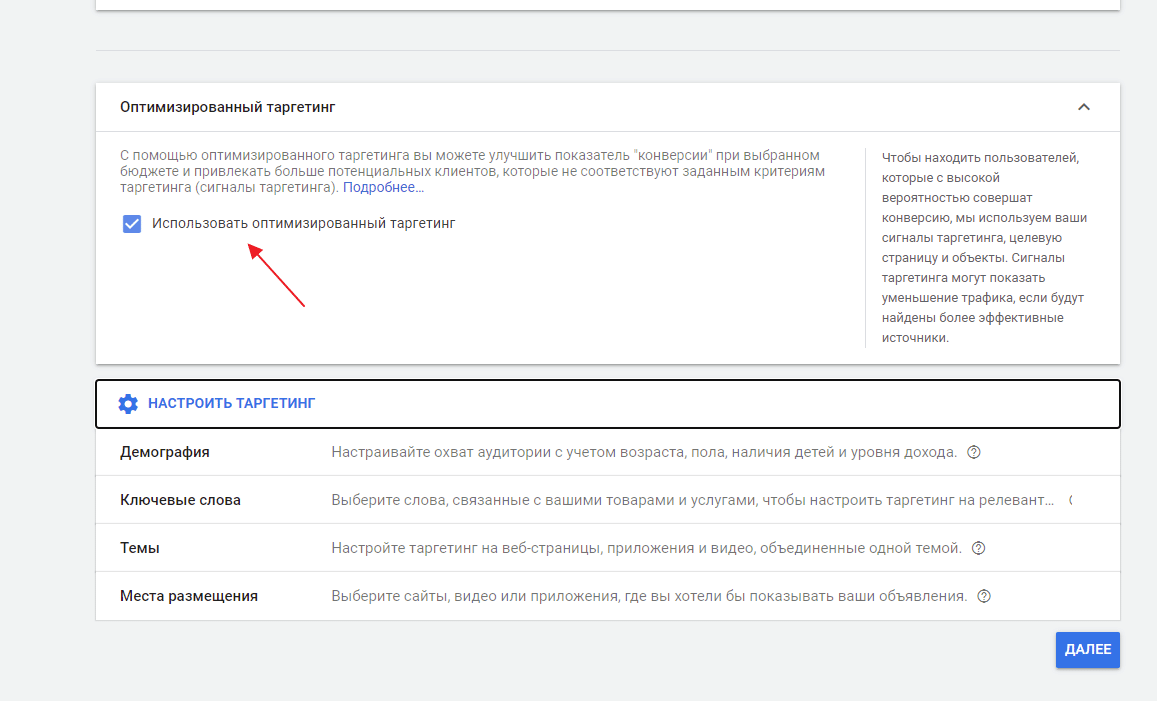Click the gear icon beside Настроить таргетинг

(x=128, y=403)
